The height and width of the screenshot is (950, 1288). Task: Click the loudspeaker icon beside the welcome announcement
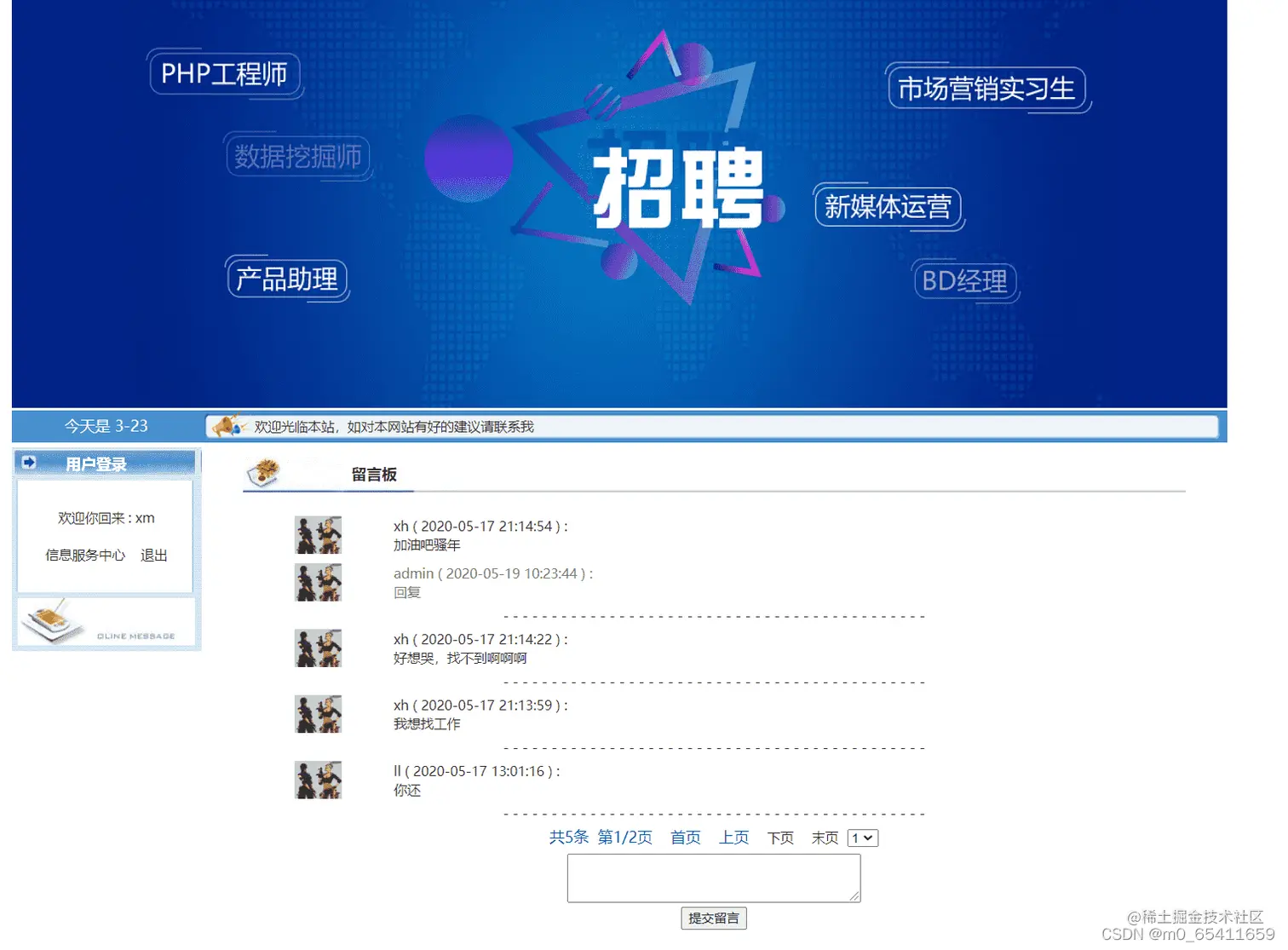[x=227, y=426]
